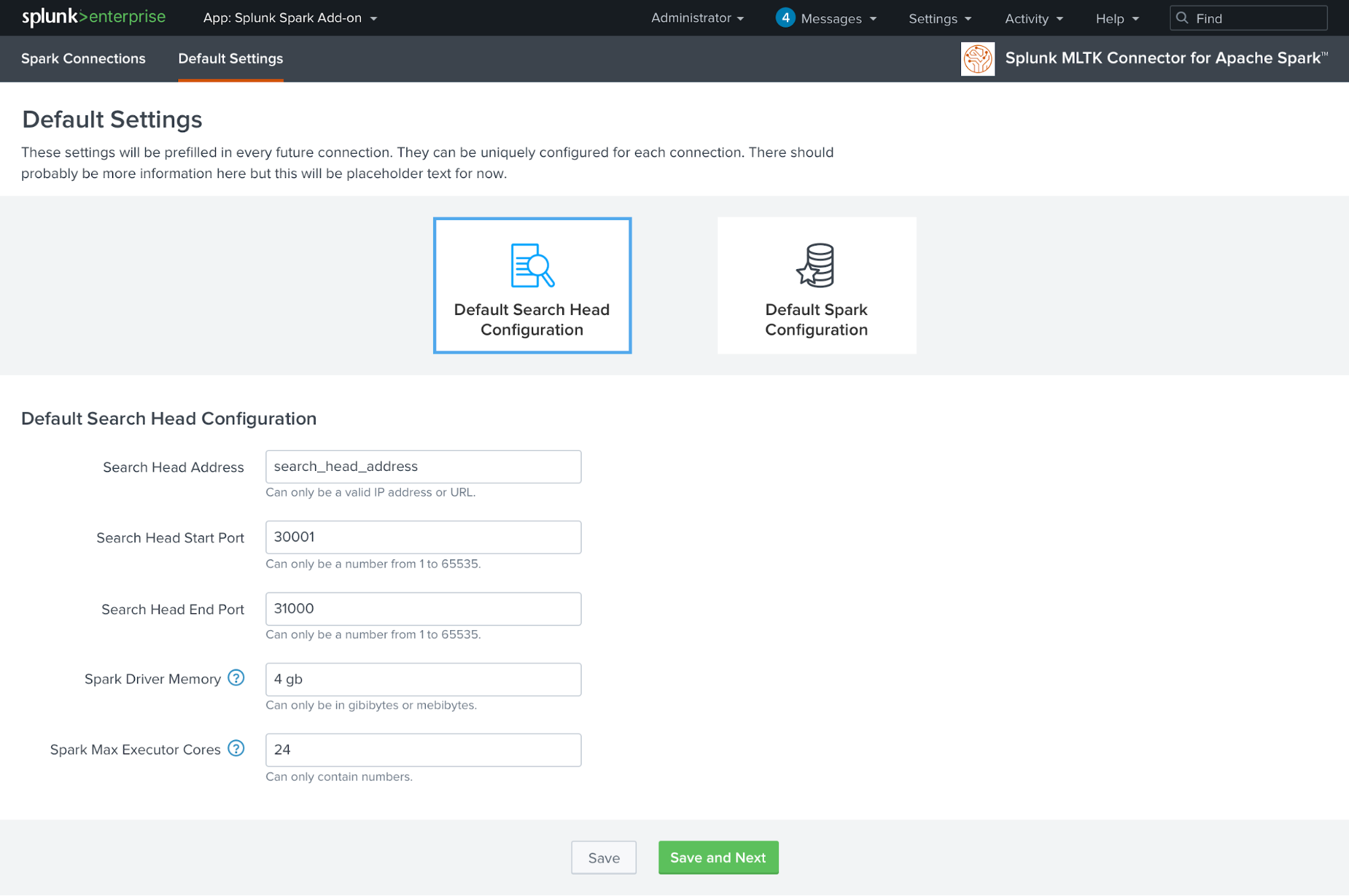Open the App: Splunk Spark Add-on dropdown
Viewport: 1349px width, 896px height.
pos(290,18)
